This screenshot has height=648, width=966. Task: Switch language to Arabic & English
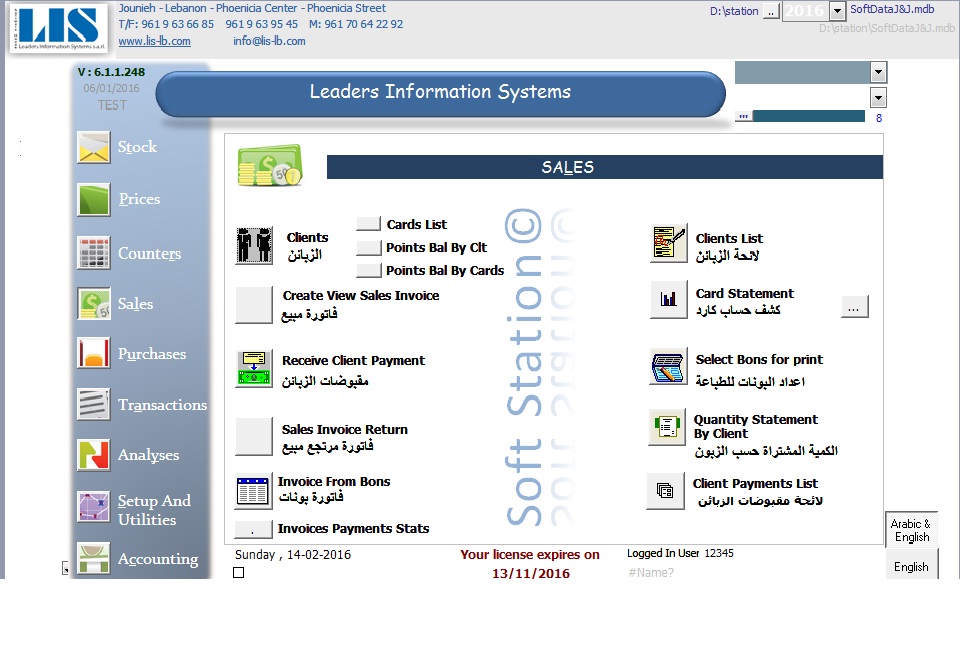[911, 530]
